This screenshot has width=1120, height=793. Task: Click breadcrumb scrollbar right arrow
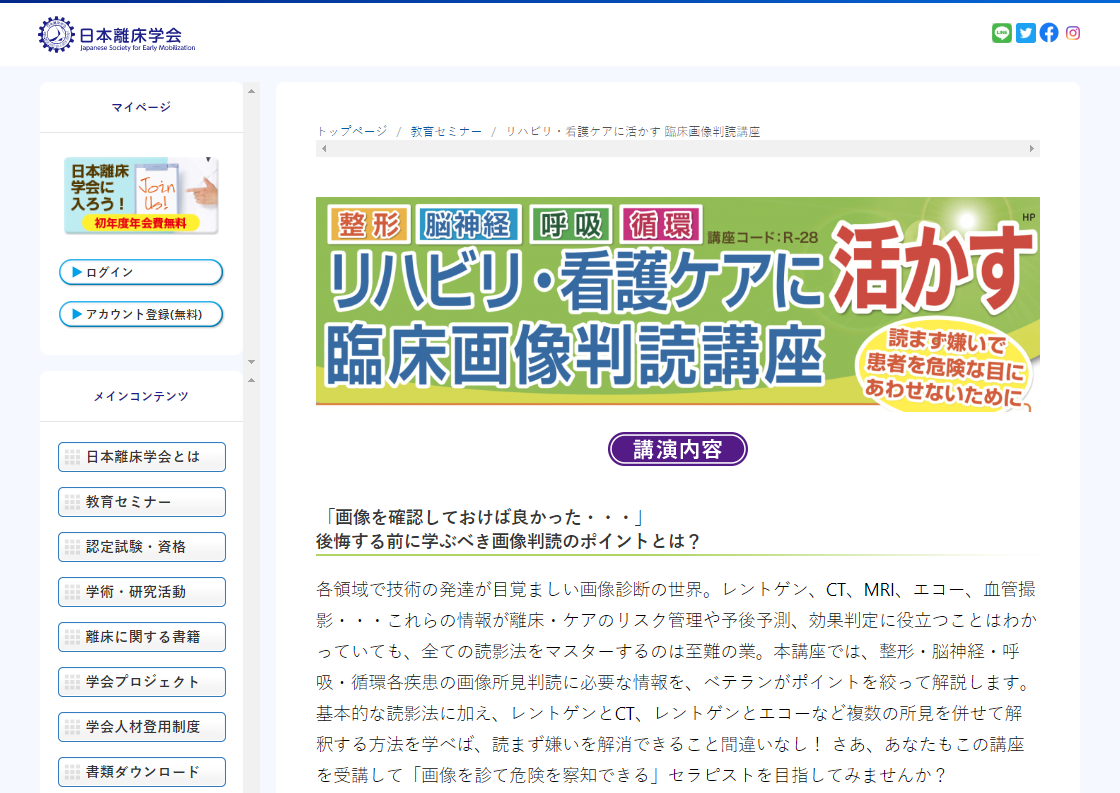coord(1032,149)
